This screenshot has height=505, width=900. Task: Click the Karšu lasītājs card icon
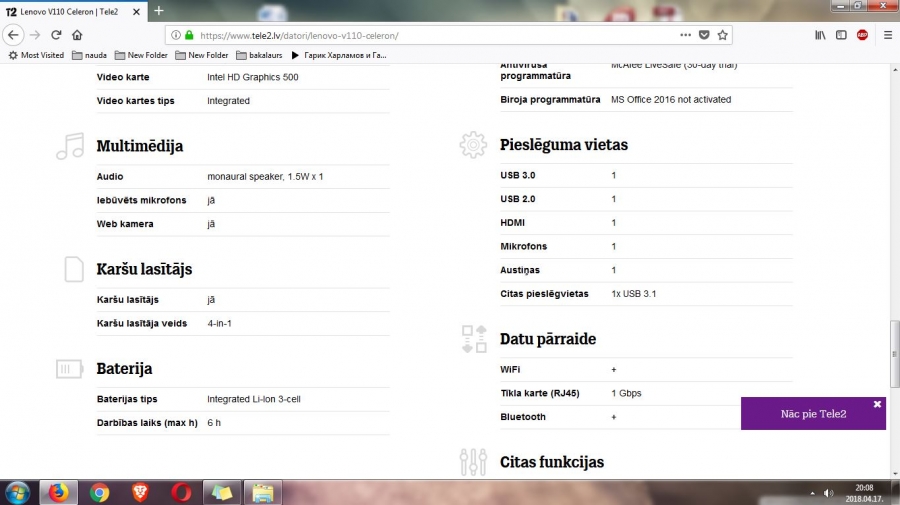click(74, 269)
